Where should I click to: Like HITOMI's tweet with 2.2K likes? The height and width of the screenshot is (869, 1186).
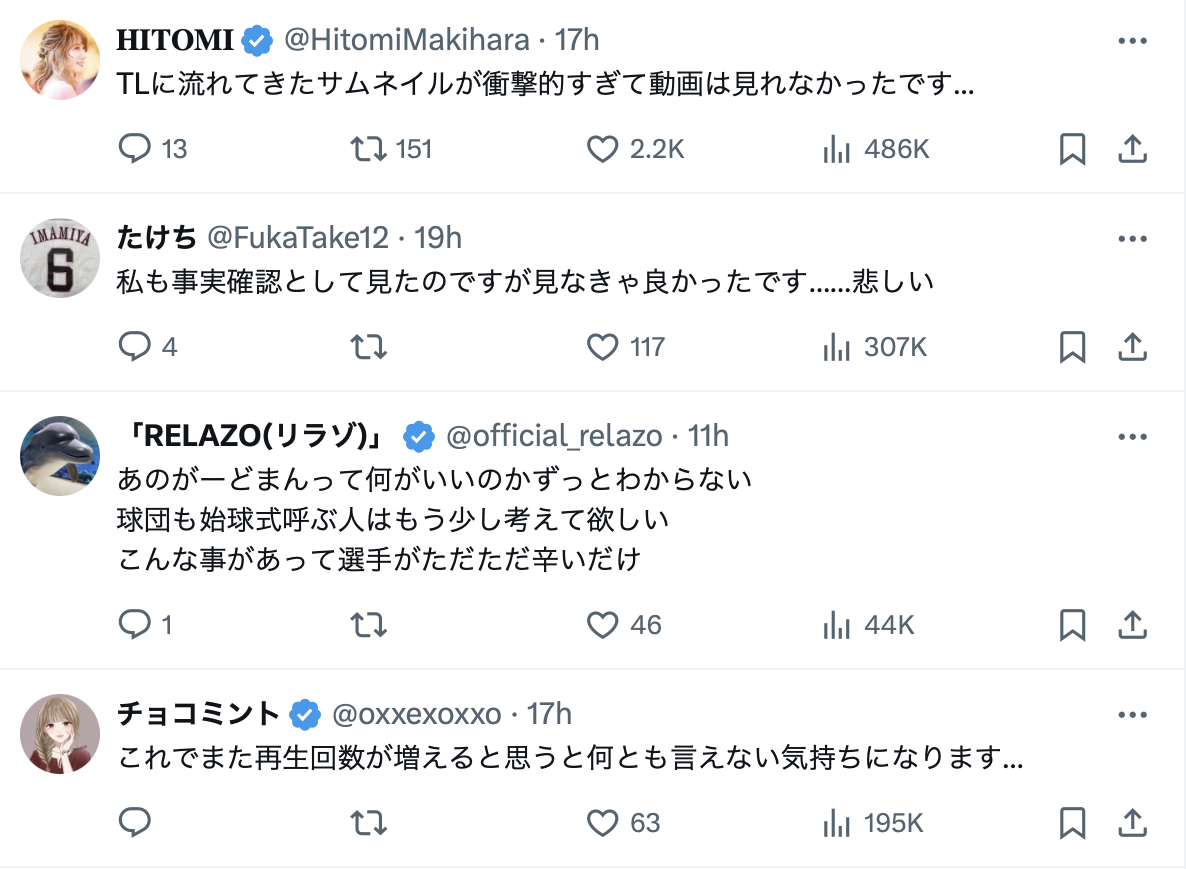(603, 150)
